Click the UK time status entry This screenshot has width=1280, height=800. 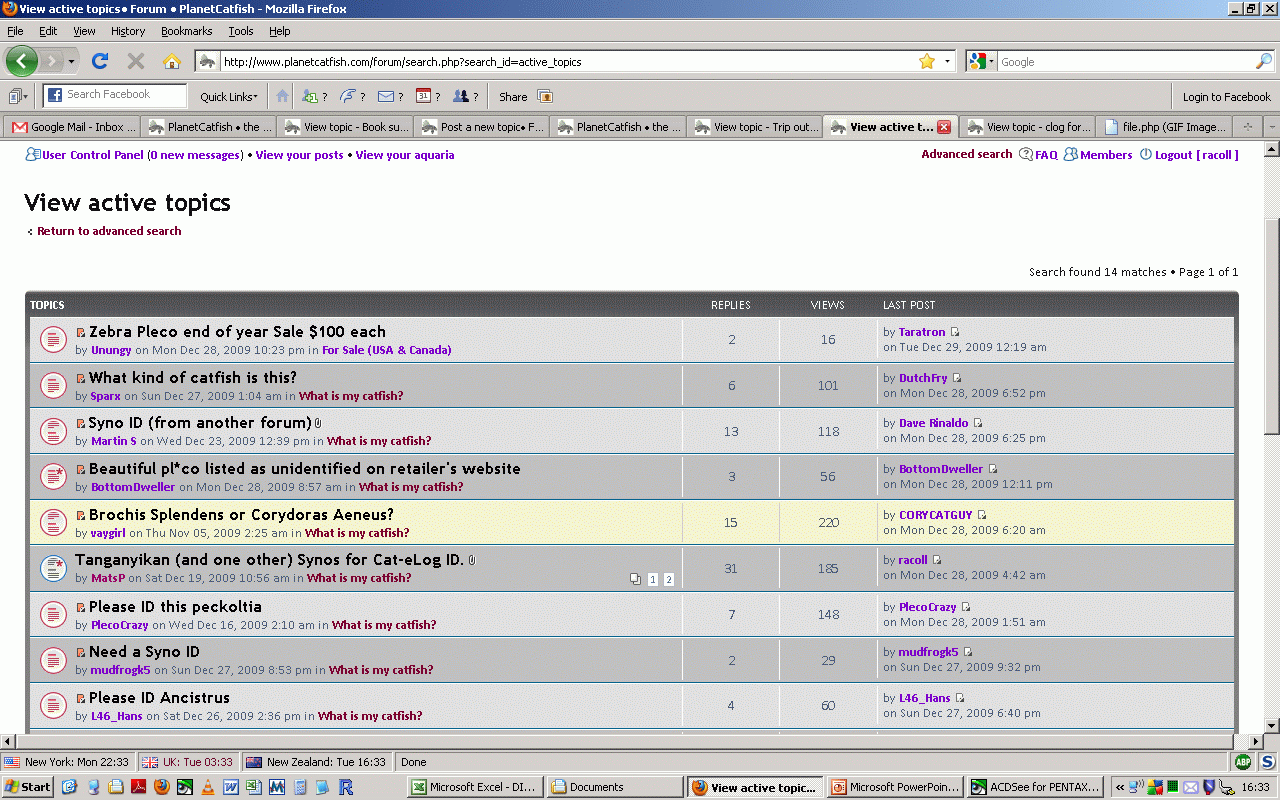[x=188, y=762]
